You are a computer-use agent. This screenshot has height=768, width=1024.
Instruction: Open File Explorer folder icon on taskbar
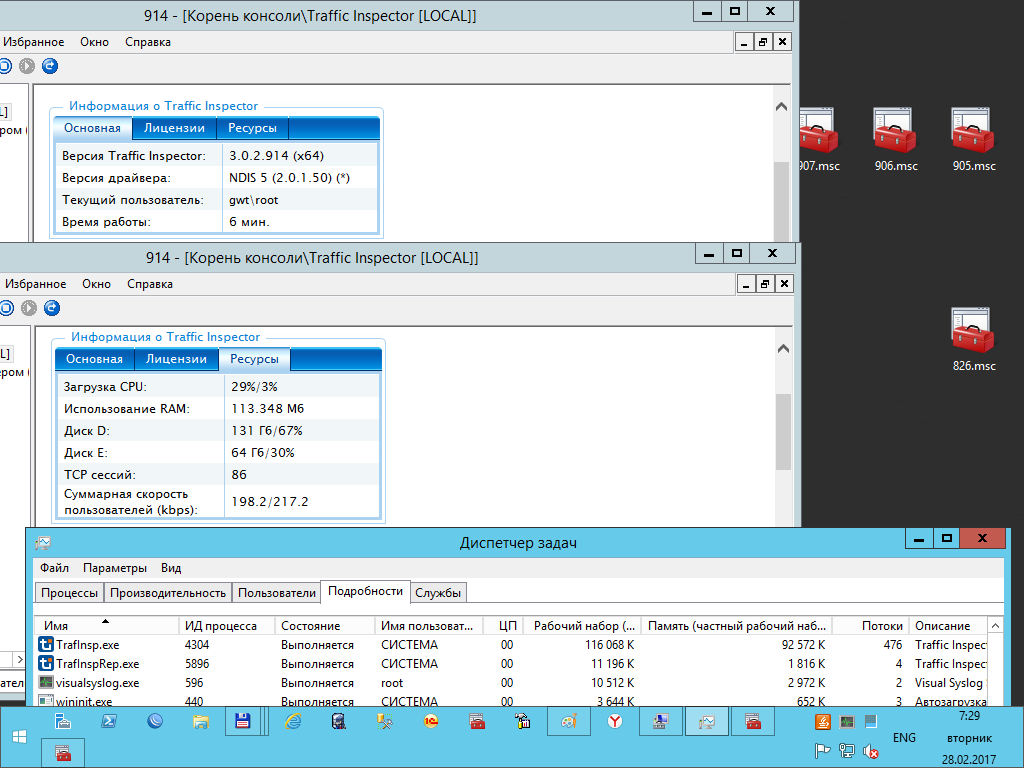200,722
